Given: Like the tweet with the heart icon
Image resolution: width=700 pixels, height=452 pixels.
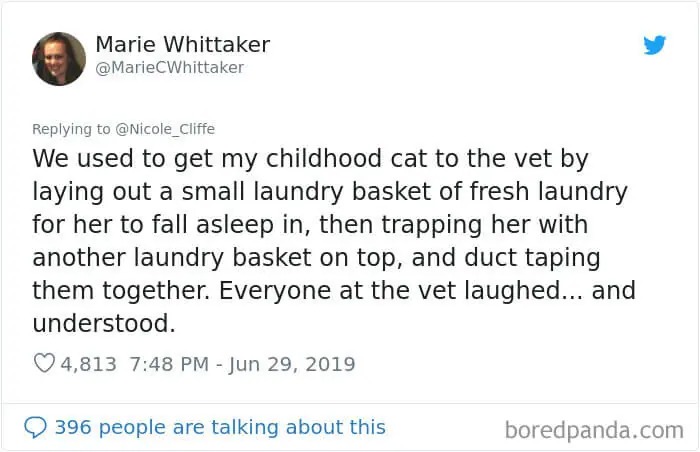Looking at the screenshot, I should click(44, 364).
